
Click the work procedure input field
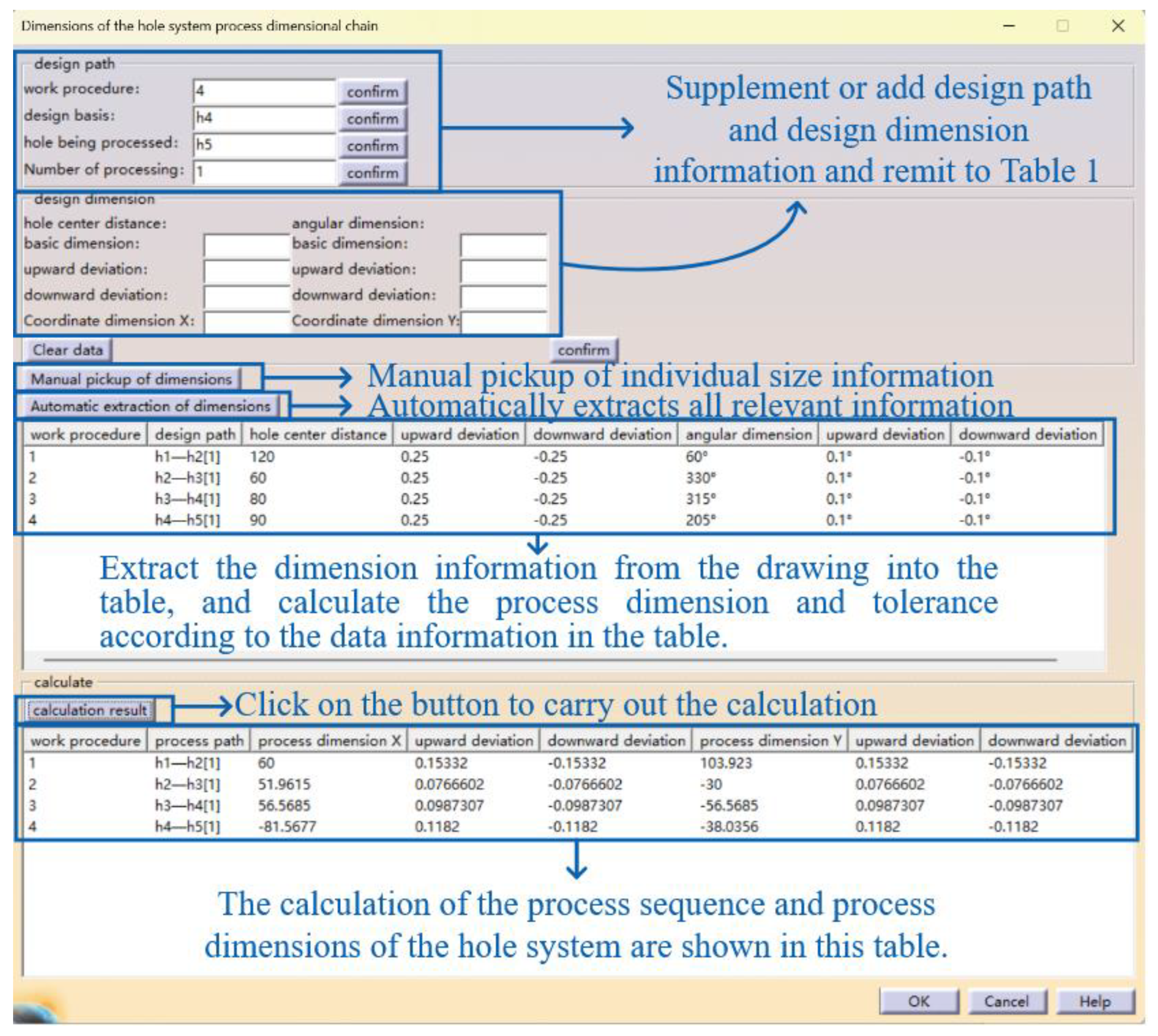264,91
